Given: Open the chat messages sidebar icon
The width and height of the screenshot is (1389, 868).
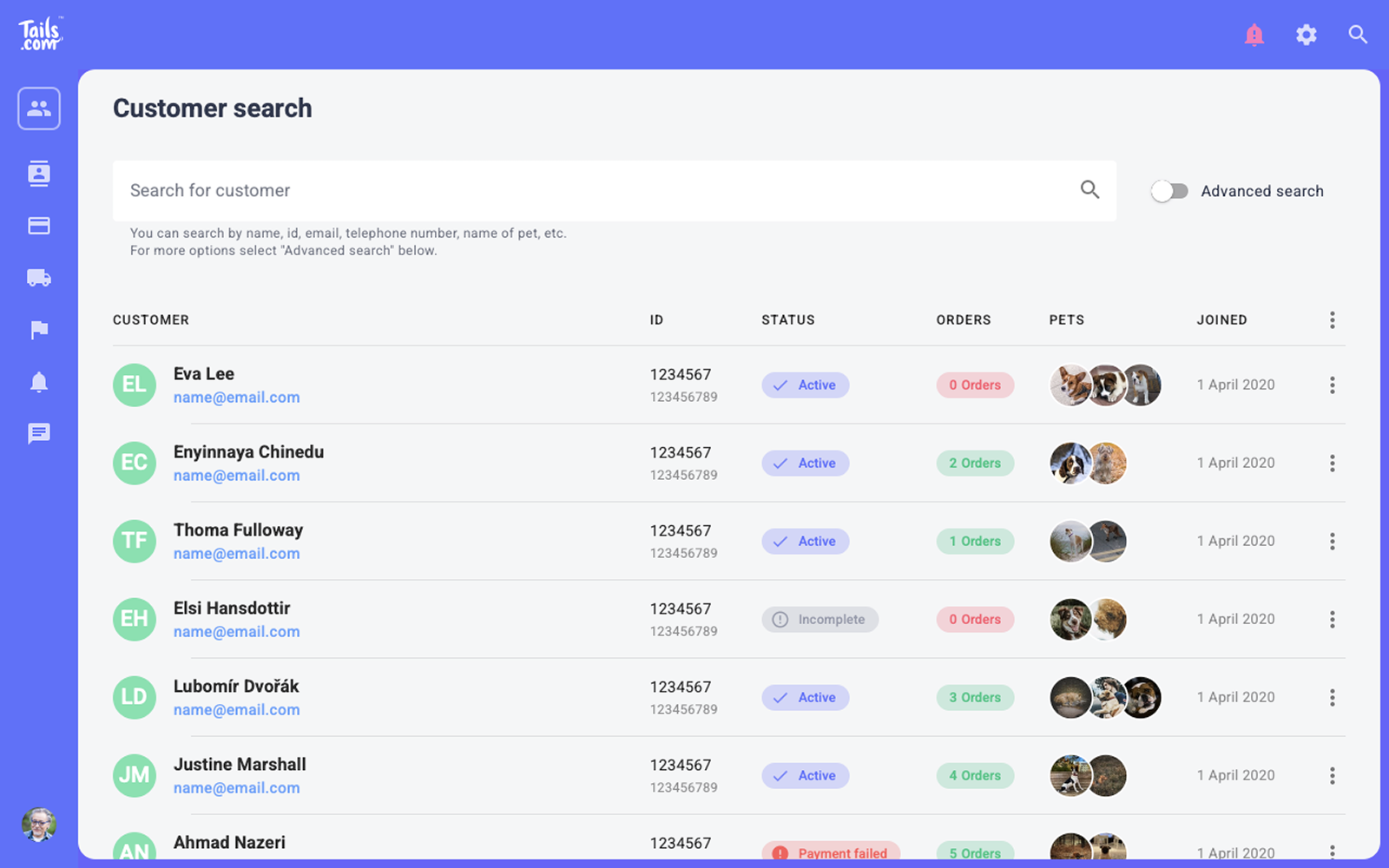Looking at the screenshot, I should [x=39, y=433].
